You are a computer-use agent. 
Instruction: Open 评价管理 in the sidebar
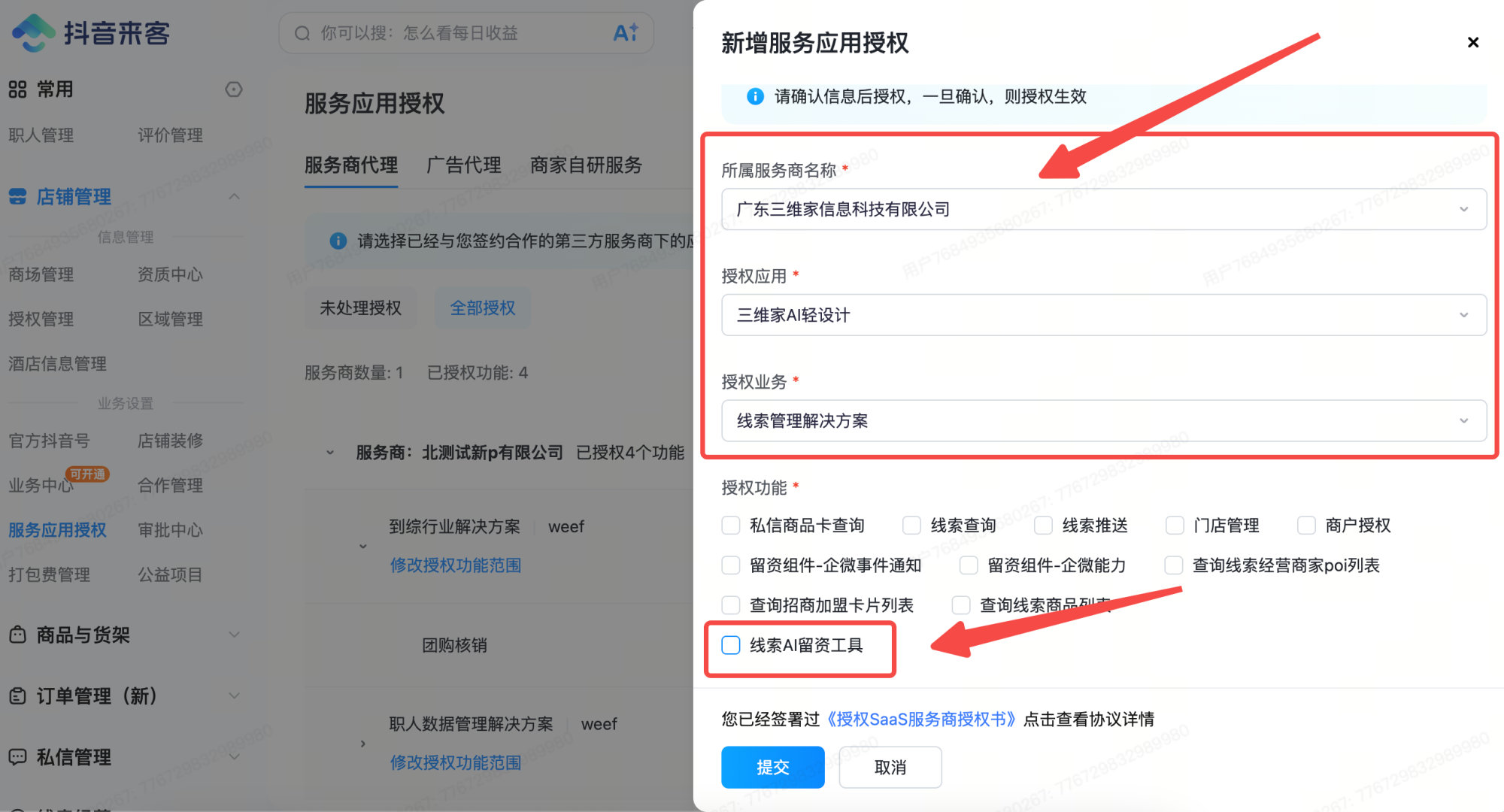[x=170, y=135]
